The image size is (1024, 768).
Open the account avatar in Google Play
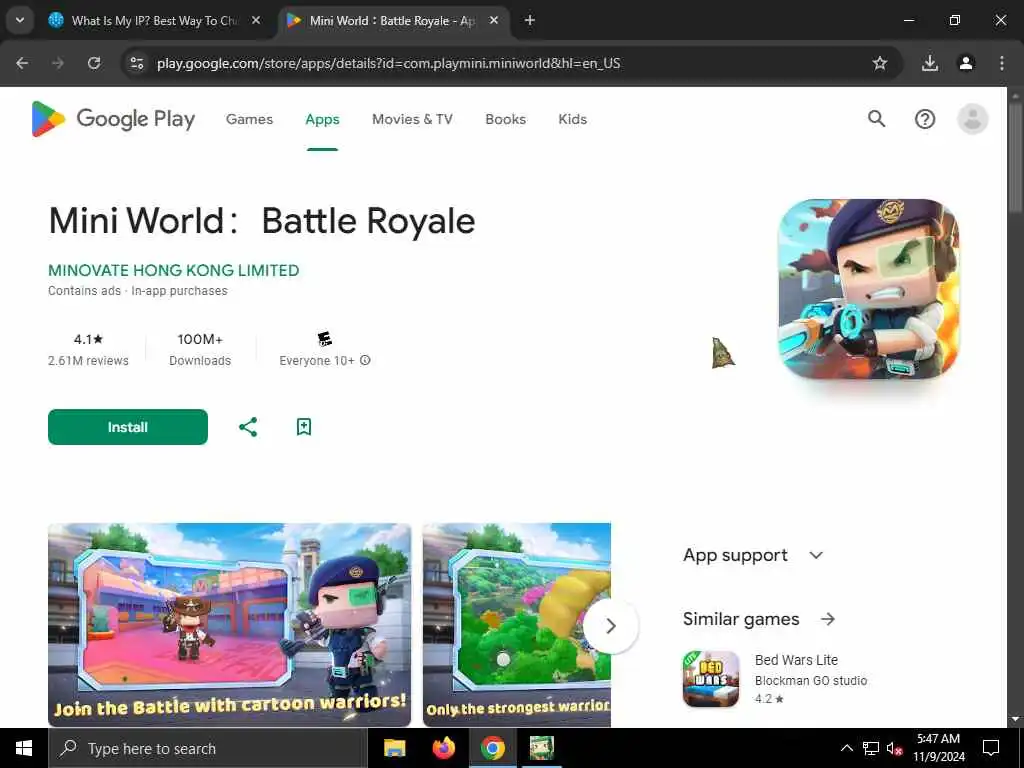pyautogui.click(x=972, y=119)
